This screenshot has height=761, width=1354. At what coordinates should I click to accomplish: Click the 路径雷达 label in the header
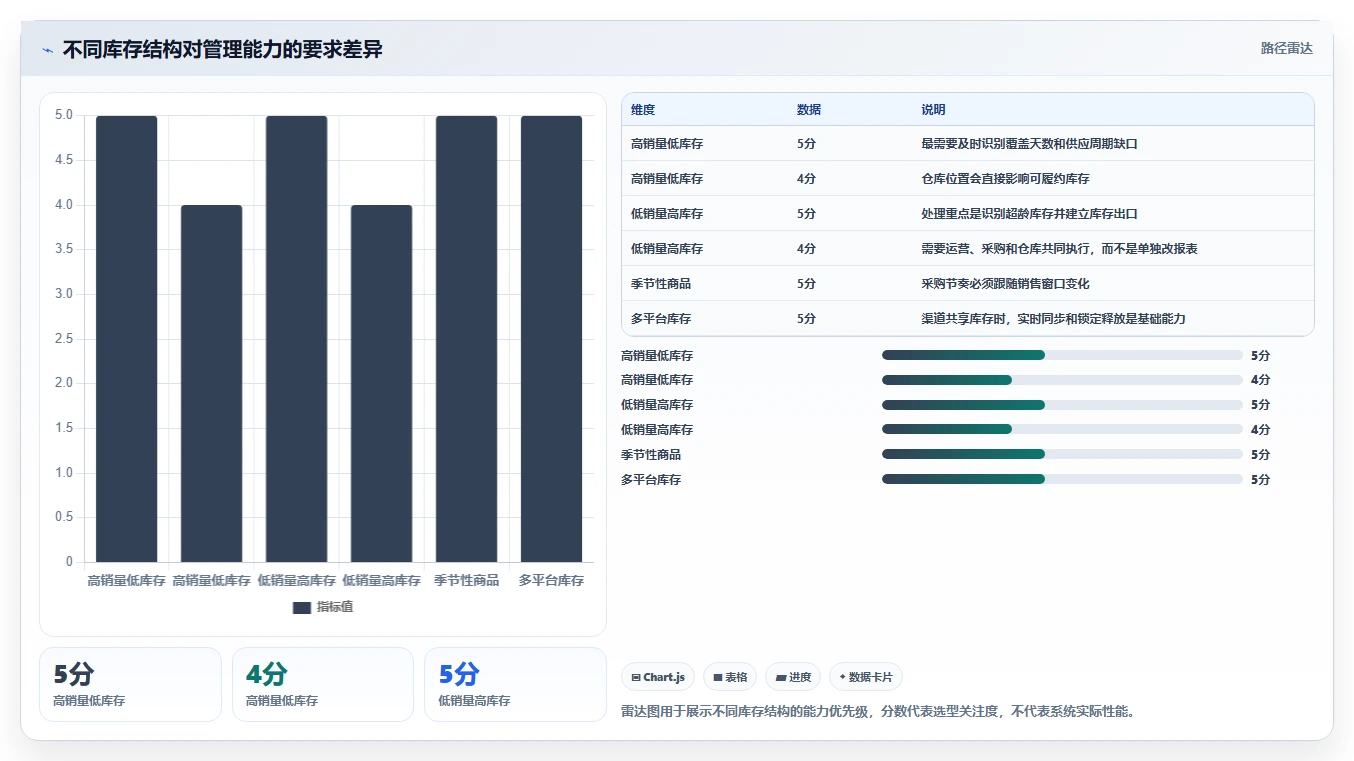coord(1286,48)
